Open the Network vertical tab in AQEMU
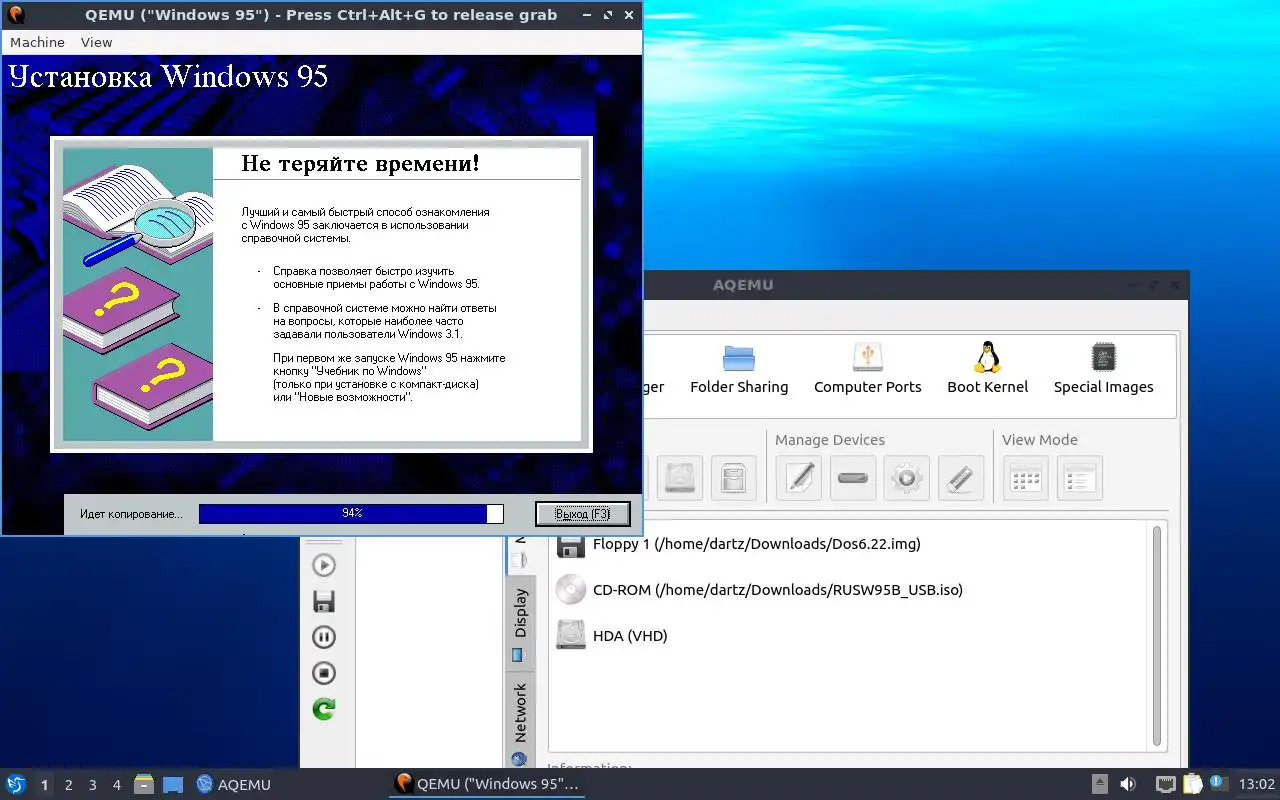The height and width of the screenshot is (800, 1280). coord(519,722)
